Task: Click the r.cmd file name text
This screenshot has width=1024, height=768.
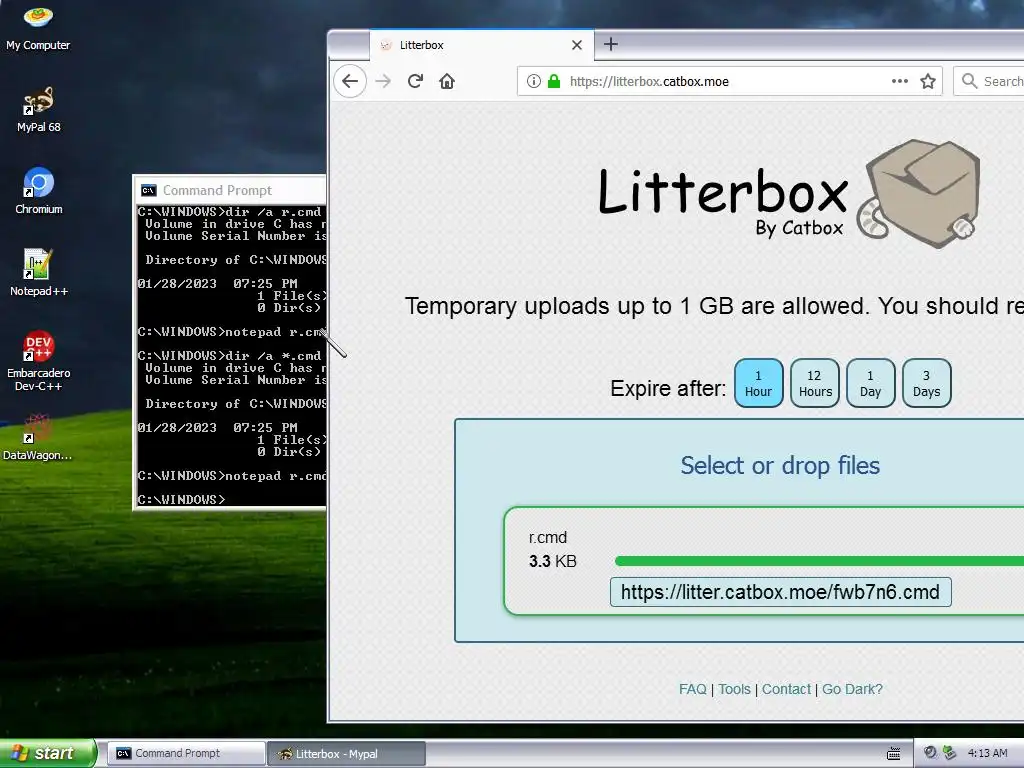Action: pos(548,537)
